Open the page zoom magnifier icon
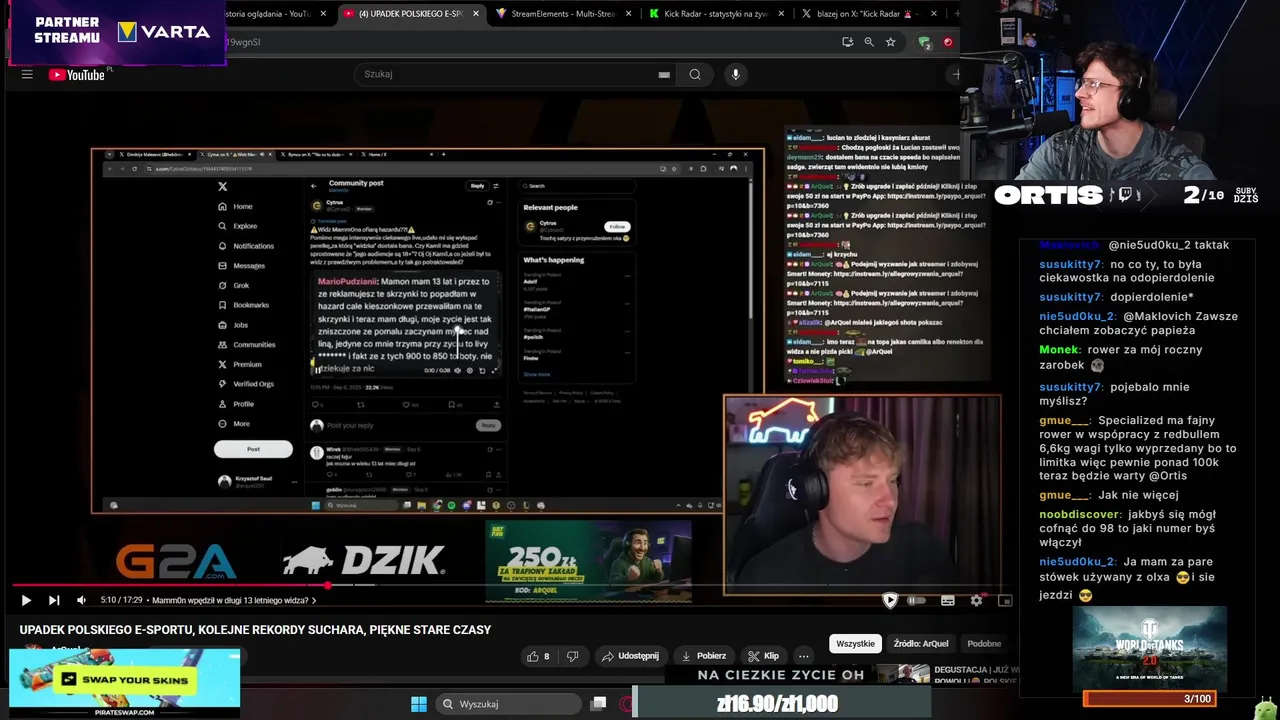 pos(869,42)
